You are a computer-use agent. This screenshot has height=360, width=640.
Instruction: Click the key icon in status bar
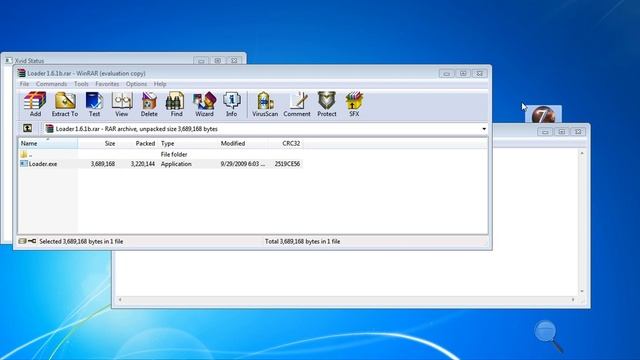coord(32,241)
